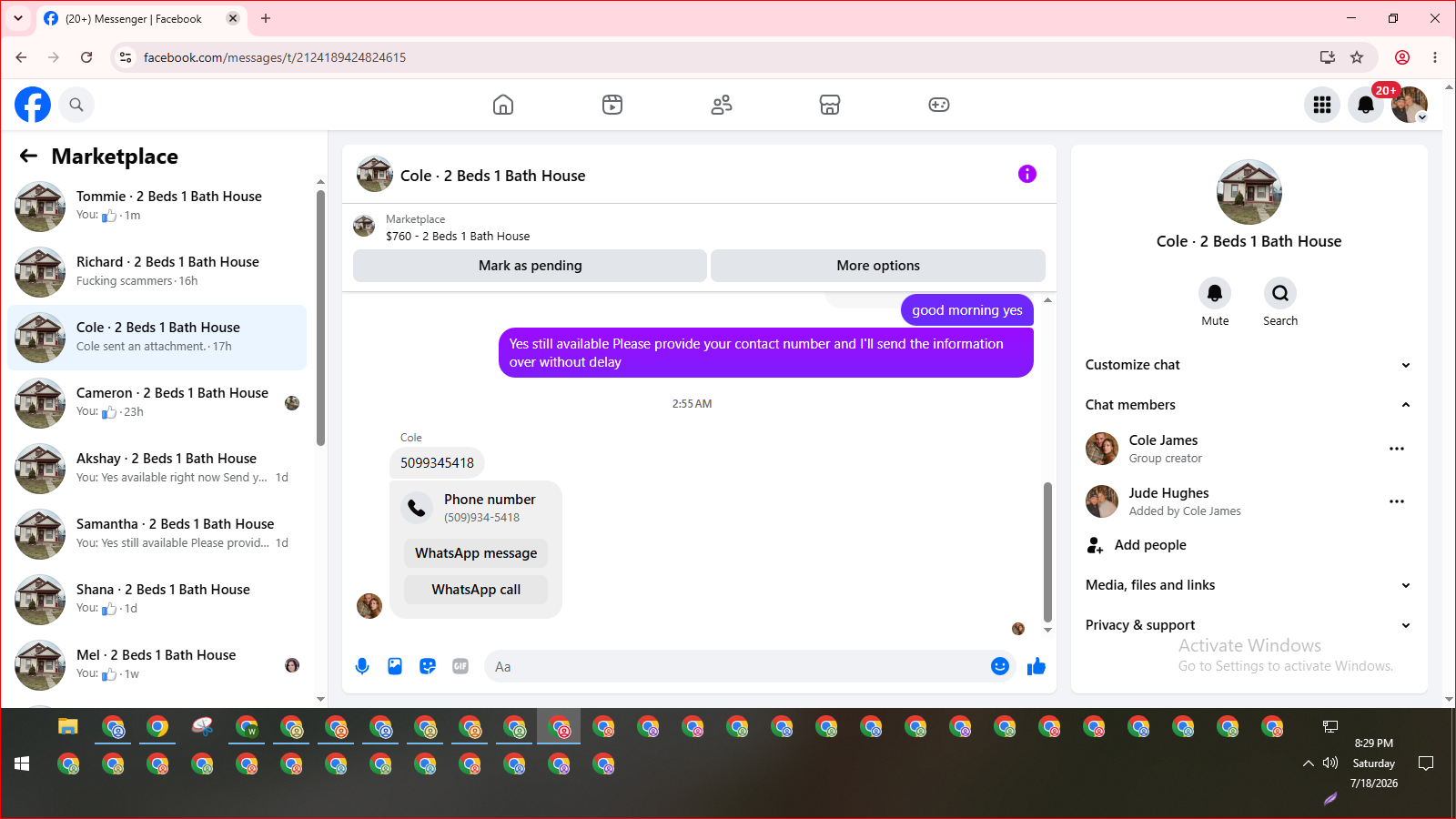Open options for Jude Hughes member
Screen dimensions: 1456x819
[1397, 501]
